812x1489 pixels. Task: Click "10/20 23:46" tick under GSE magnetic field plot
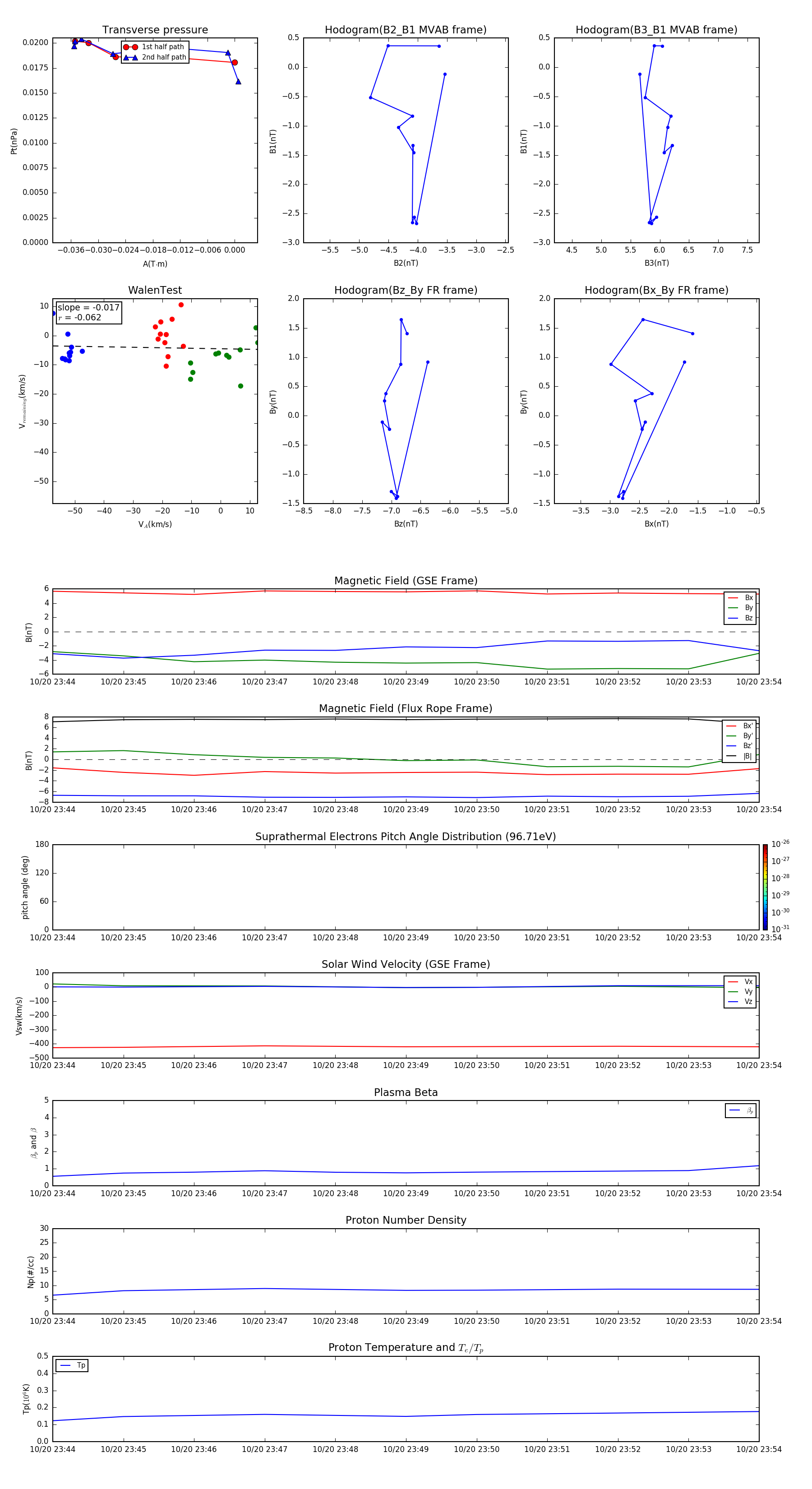(194, 681)
